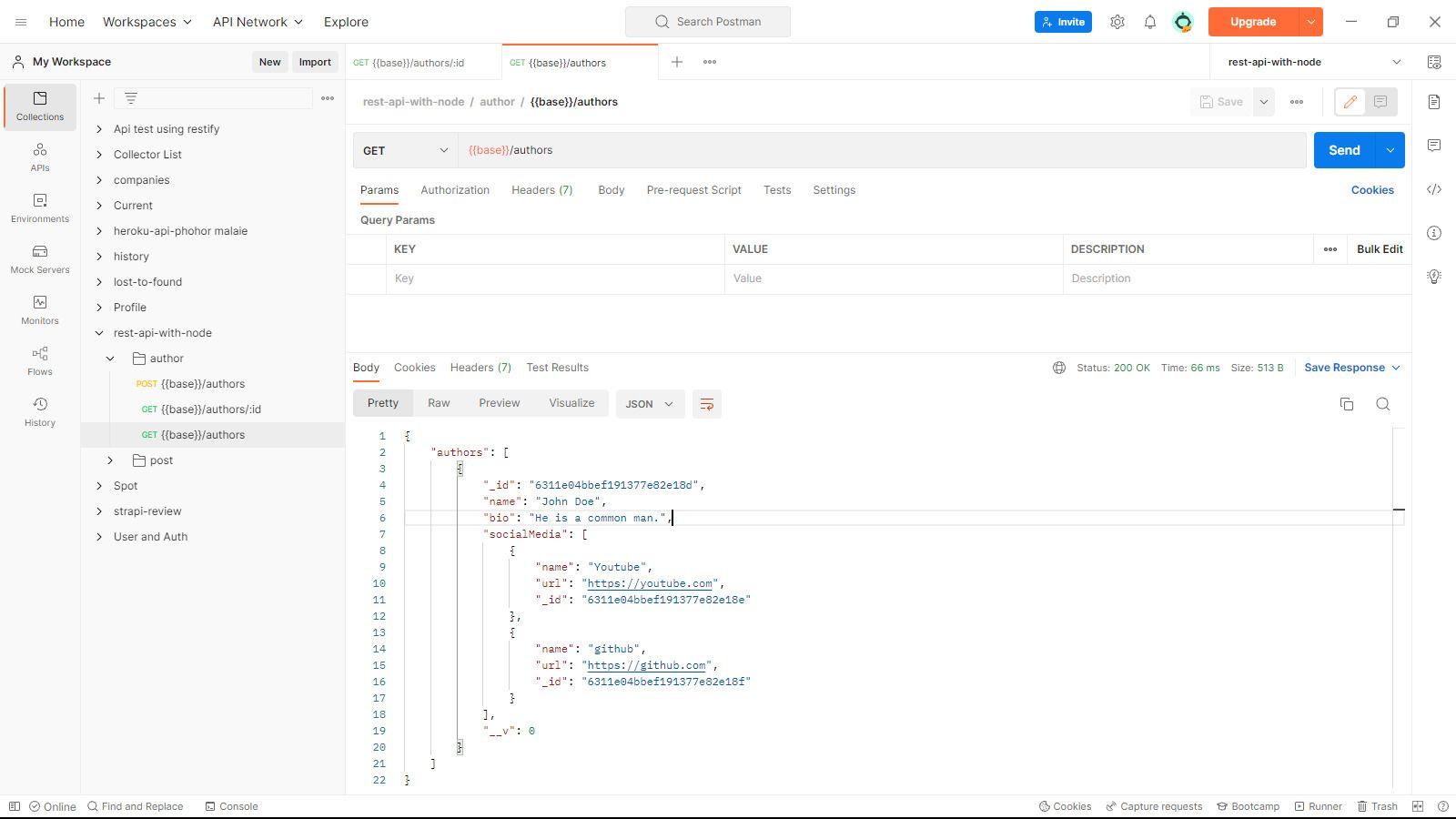Open the Flows sidebar panel
Image resolution: width=1456 pixels, height=819 pixels.
pos(40,361)
